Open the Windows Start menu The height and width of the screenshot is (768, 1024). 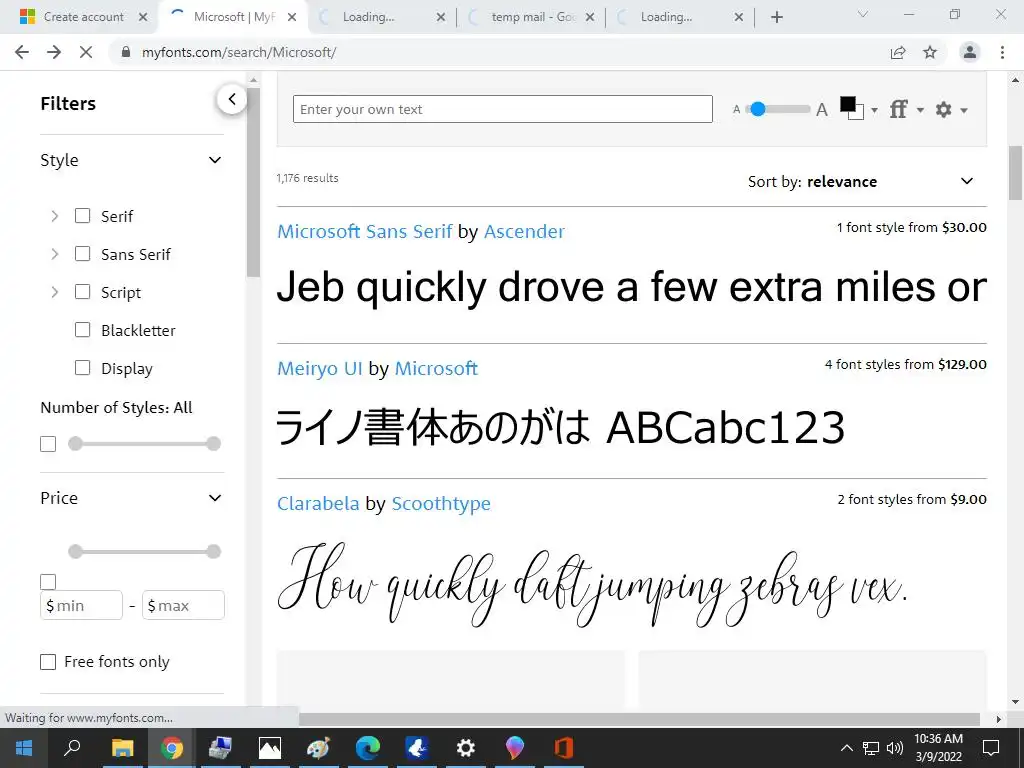24,748
